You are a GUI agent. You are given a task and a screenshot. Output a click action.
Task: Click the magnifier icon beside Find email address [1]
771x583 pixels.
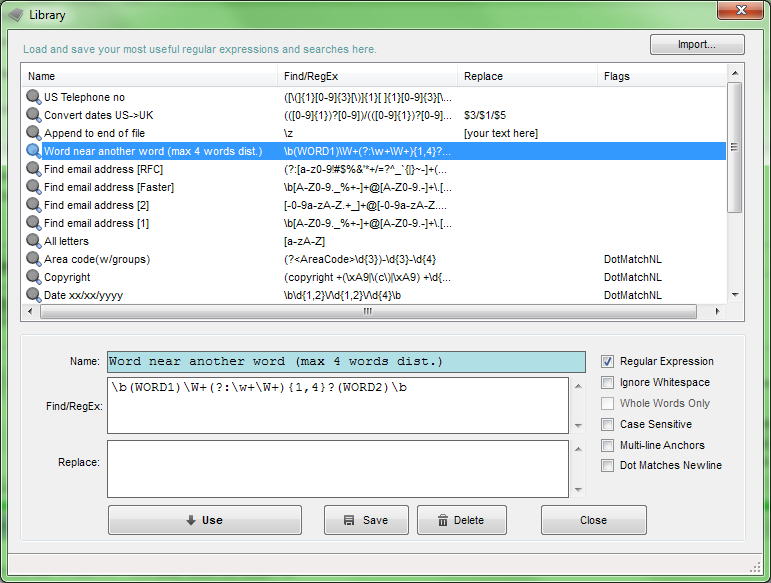click(33, 223)
